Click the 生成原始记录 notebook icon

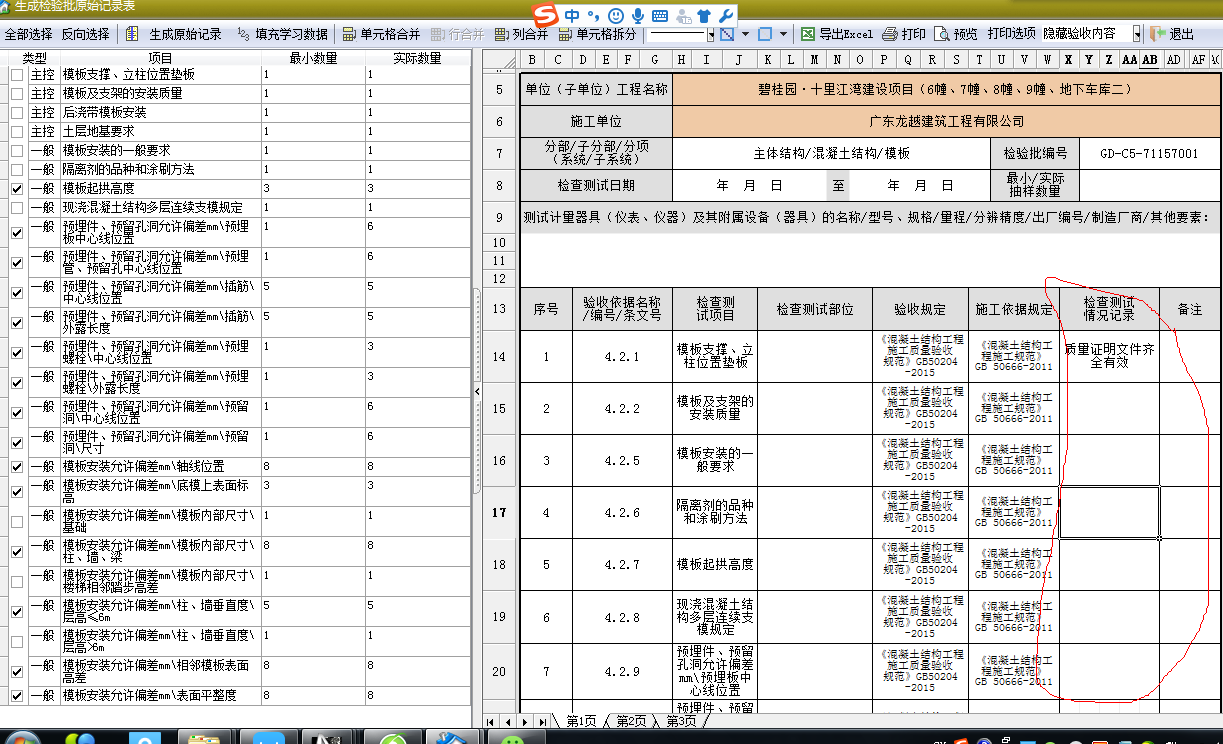click(133, 34)
